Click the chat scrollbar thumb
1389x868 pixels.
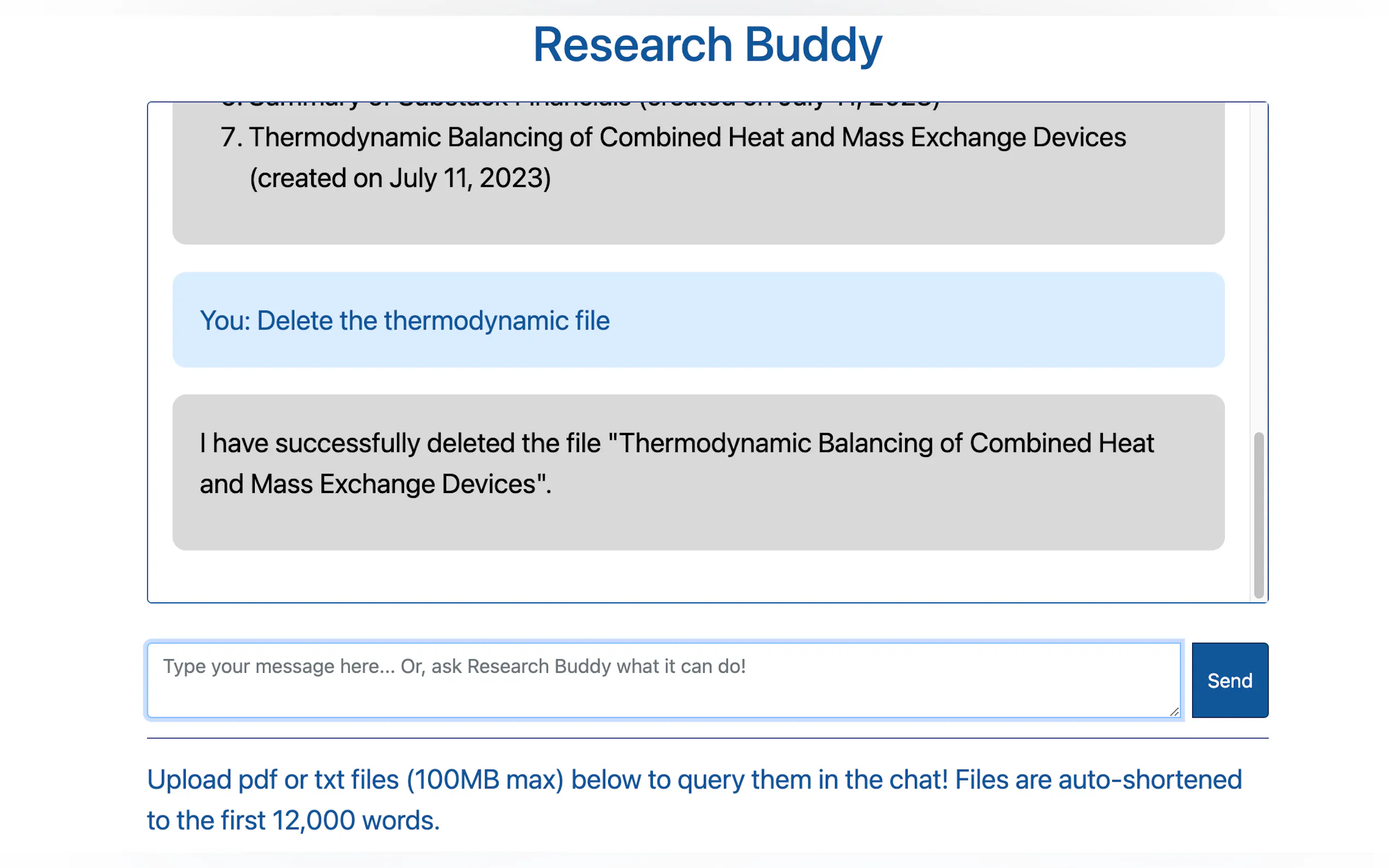coord(1259,514)
